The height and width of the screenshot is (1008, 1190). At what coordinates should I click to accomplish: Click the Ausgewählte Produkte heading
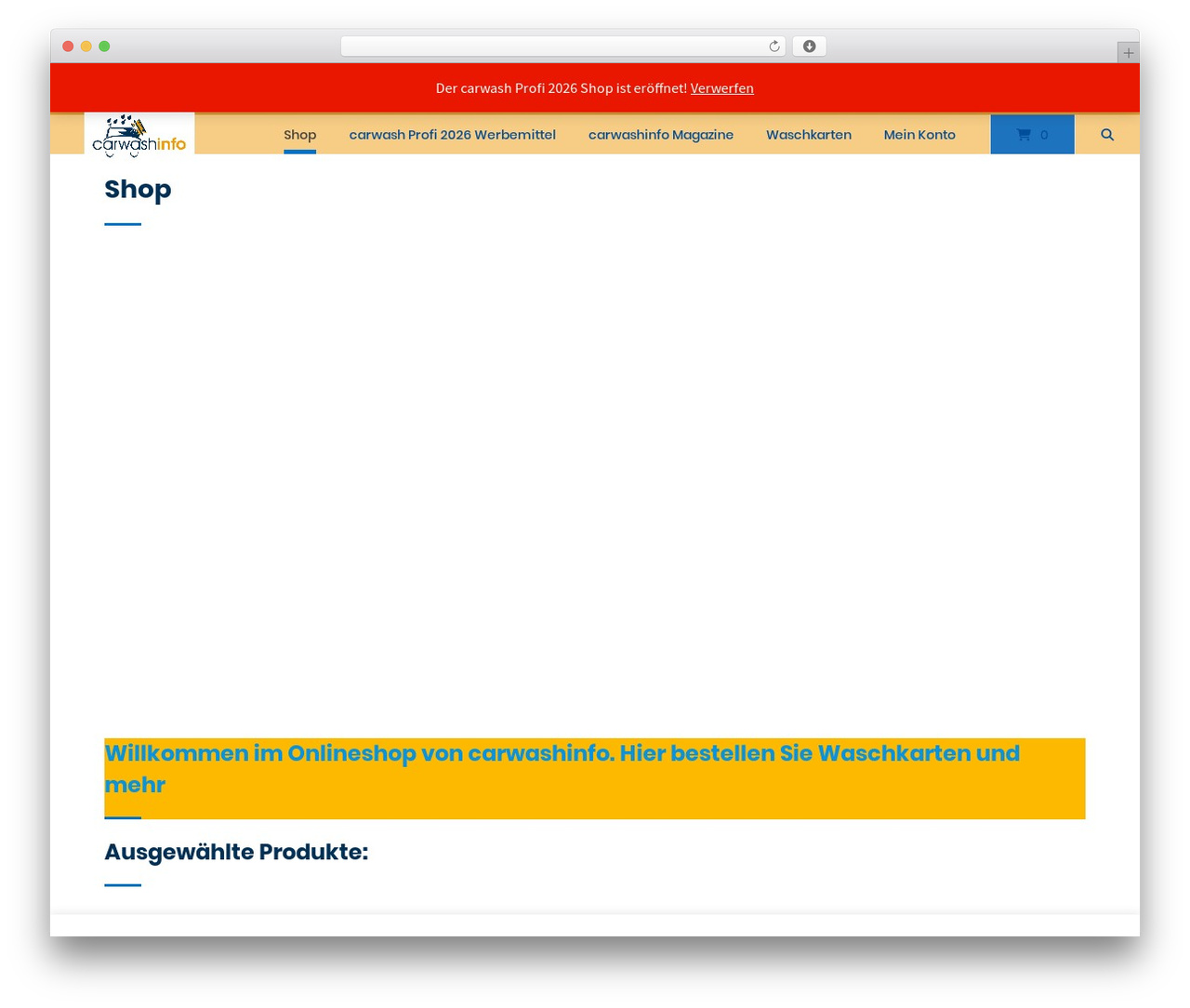[236, 852]
